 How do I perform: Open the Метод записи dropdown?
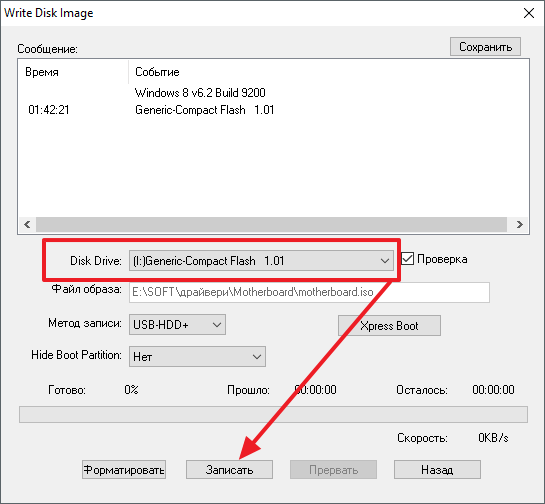[177, 325]
